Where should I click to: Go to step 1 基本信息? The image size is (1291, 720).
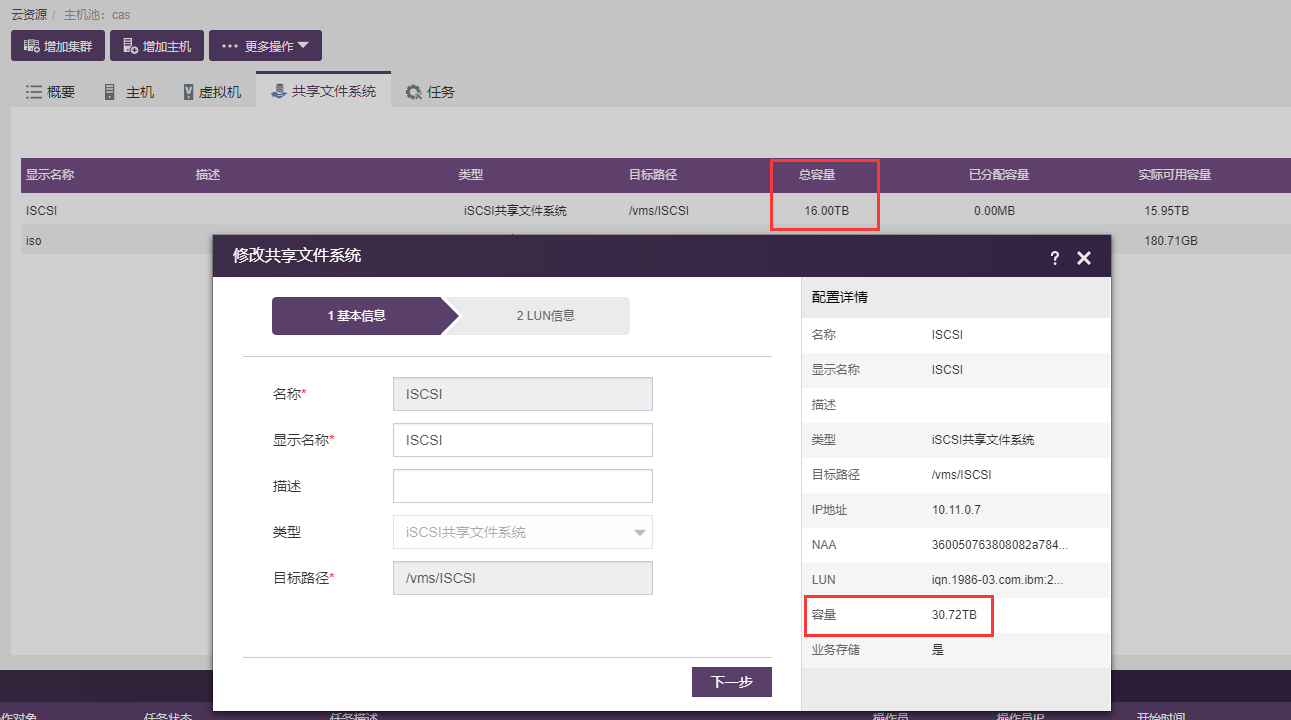pyautogui.click(x=357, y=316)
